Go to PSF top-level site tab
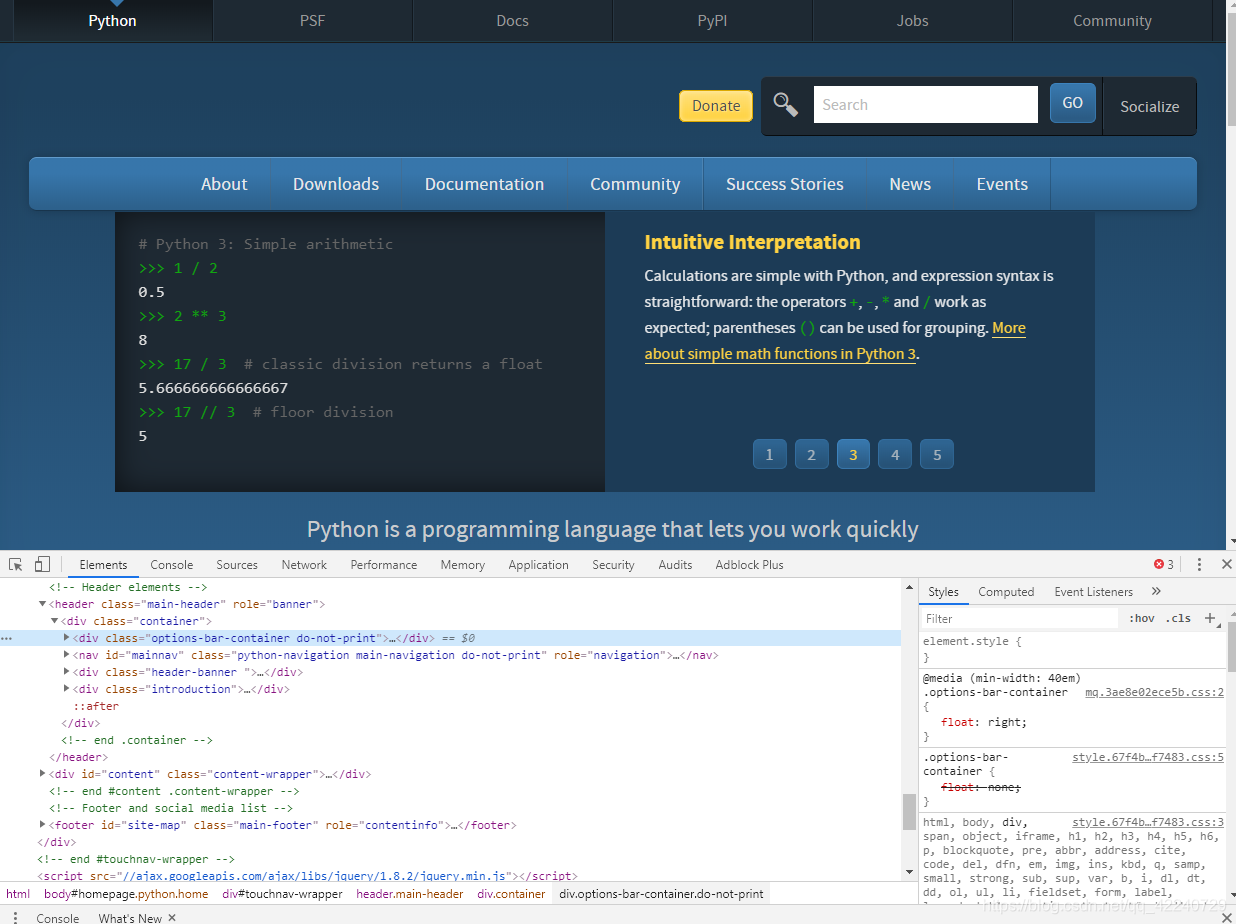 (x=313, y=20)
